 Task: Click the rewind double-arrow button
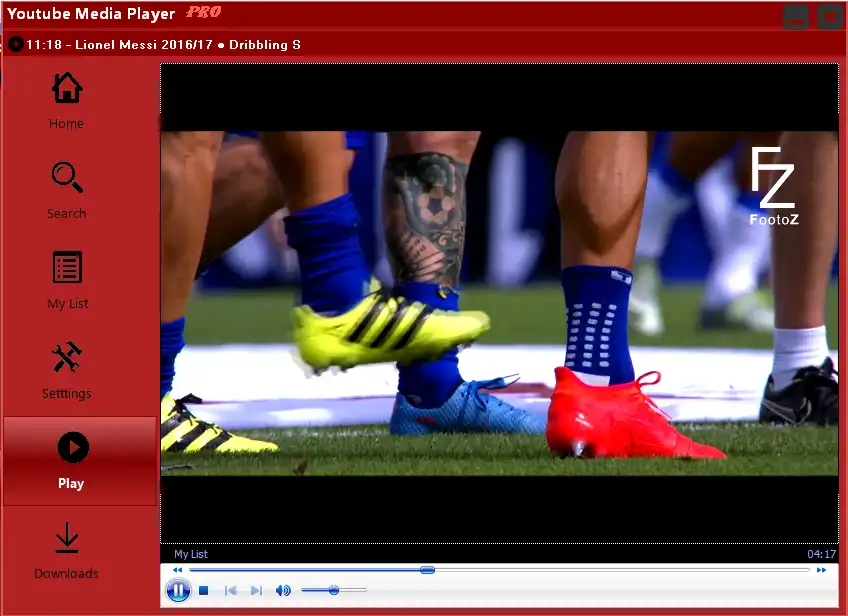pos(177,570)
